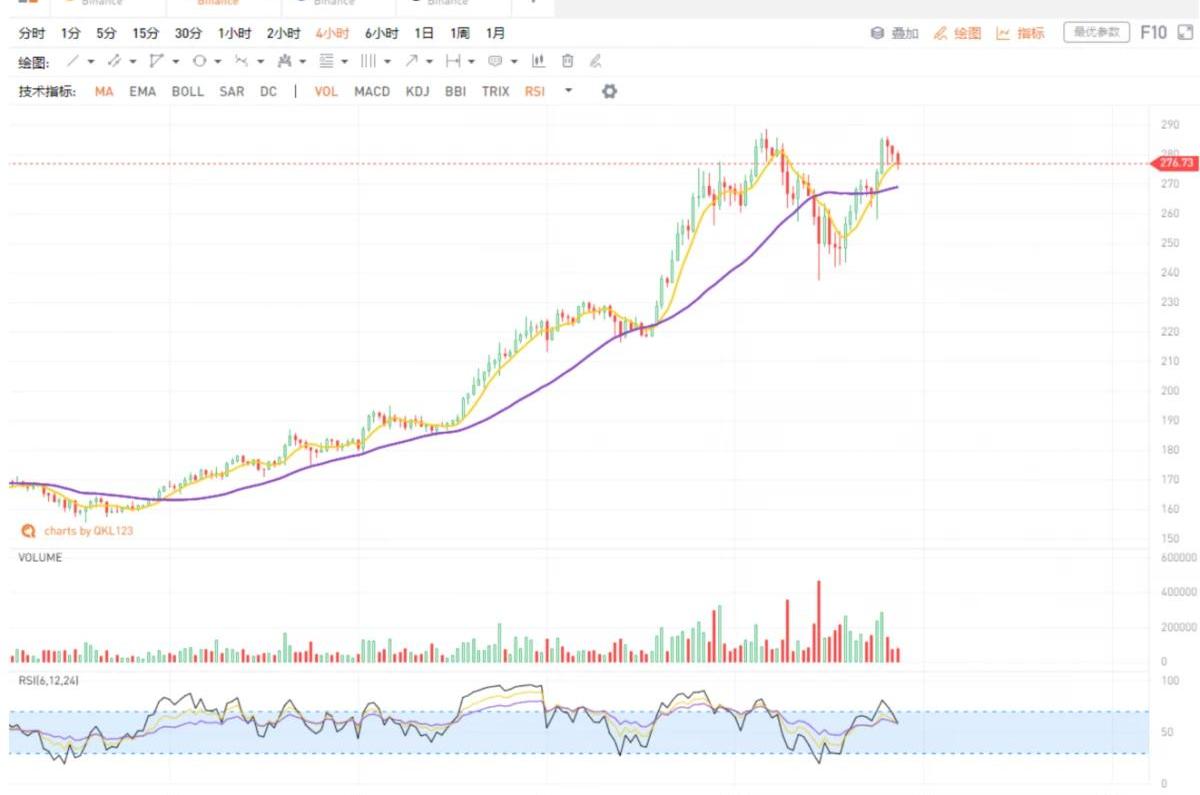The image size is (1200, 795).
Task: Click the fullscreen expand icon
Action: [1186, 33]
